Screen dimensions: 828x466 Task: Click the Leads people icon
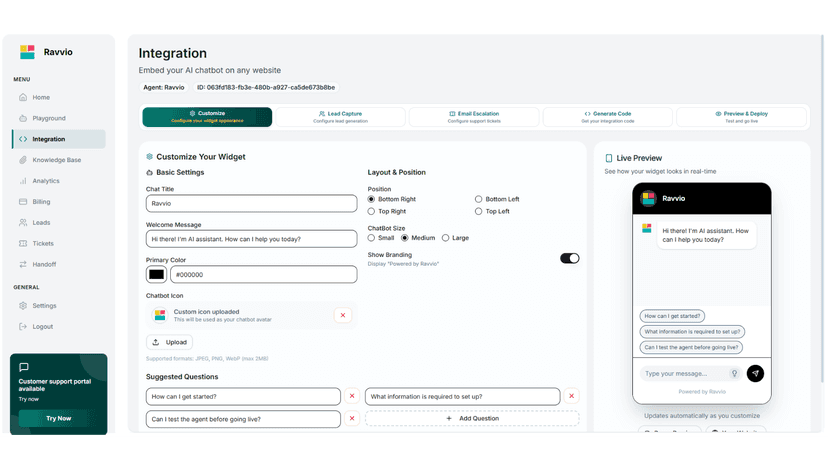(x=23, y=222)
